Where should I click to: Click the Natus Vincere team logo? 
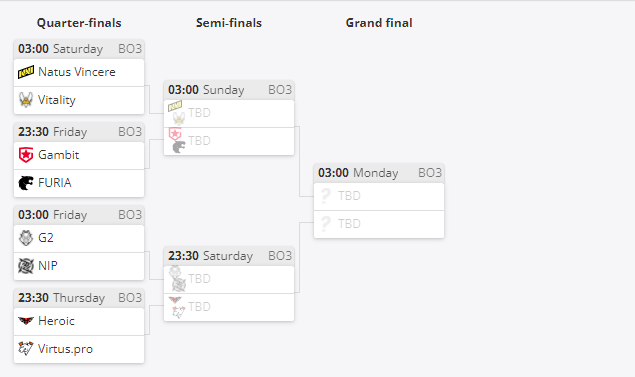(x=26, y=72)
